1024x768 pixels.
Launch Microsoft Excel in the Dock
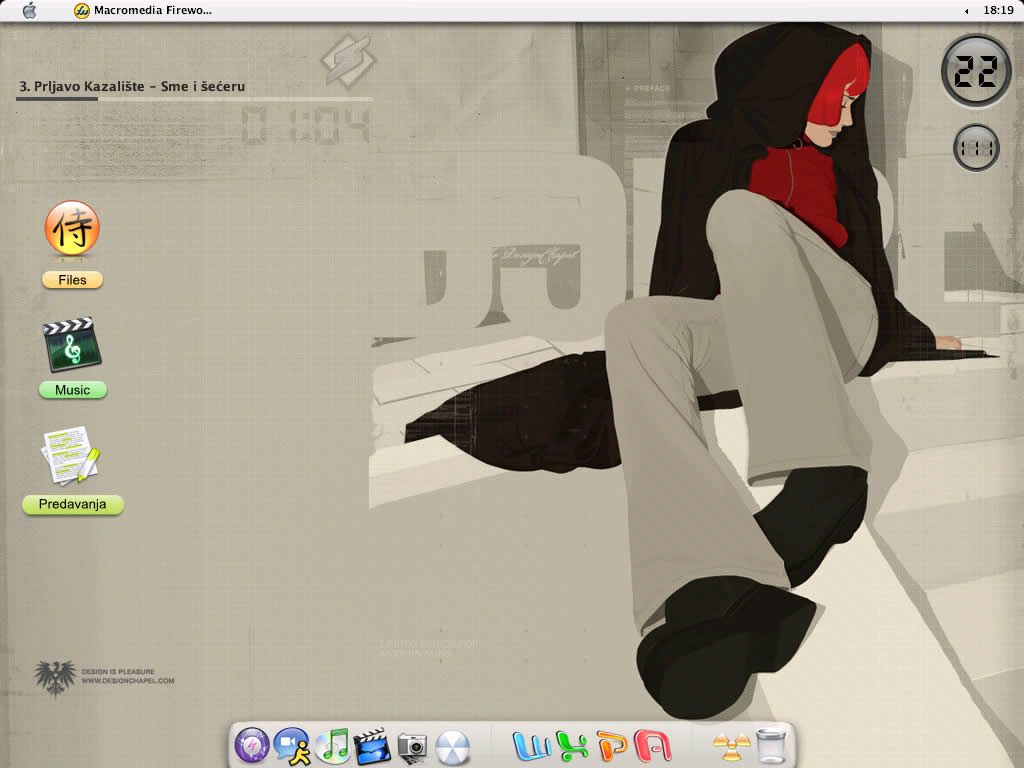click(571, 746)
